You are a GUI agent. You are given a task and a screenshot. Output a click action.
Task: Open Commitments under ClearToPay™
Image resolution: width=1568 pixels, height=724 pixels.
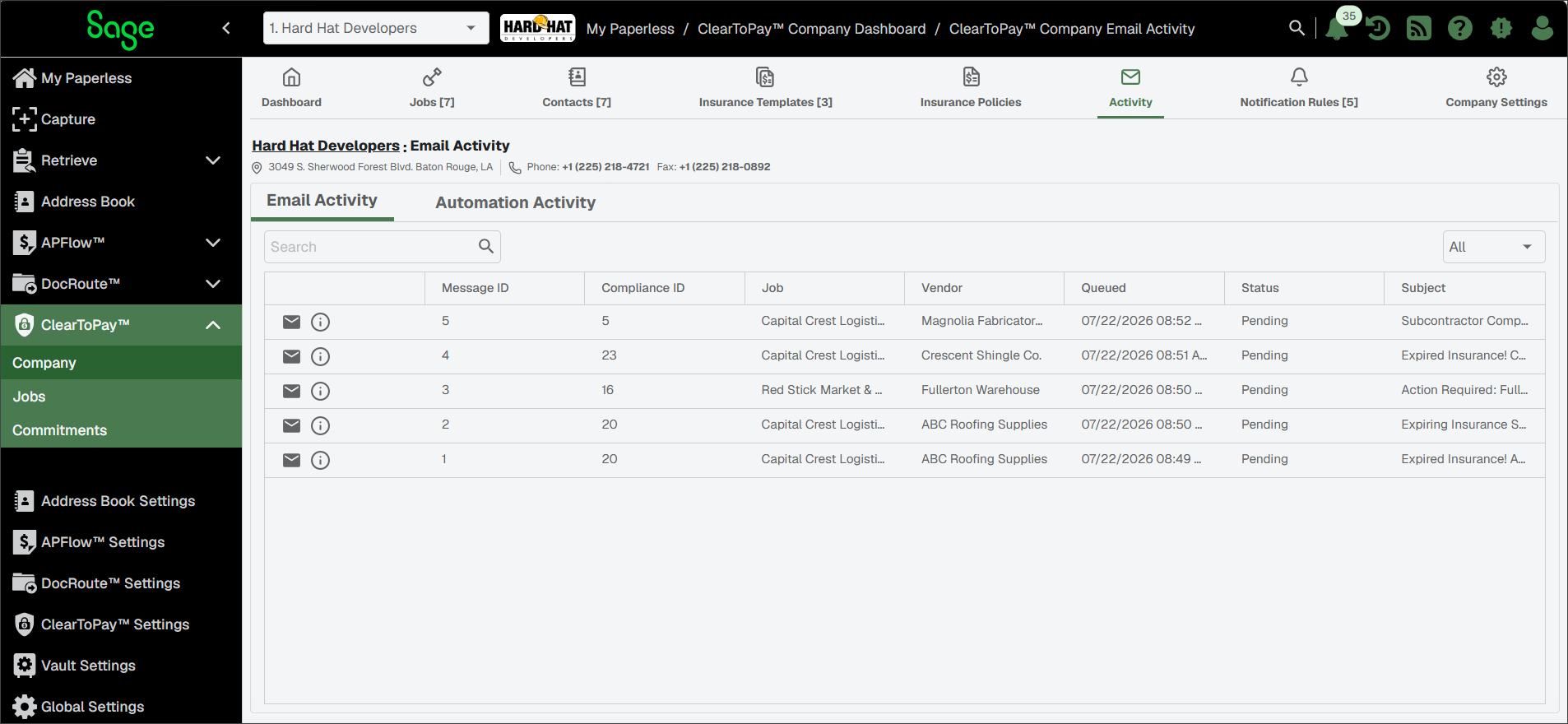121,430
